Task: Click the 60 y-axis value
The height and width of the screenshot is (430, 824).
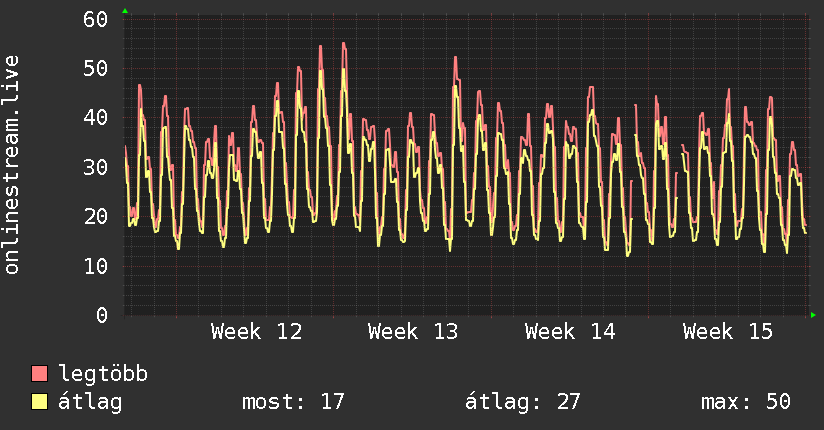Action: 95,19
